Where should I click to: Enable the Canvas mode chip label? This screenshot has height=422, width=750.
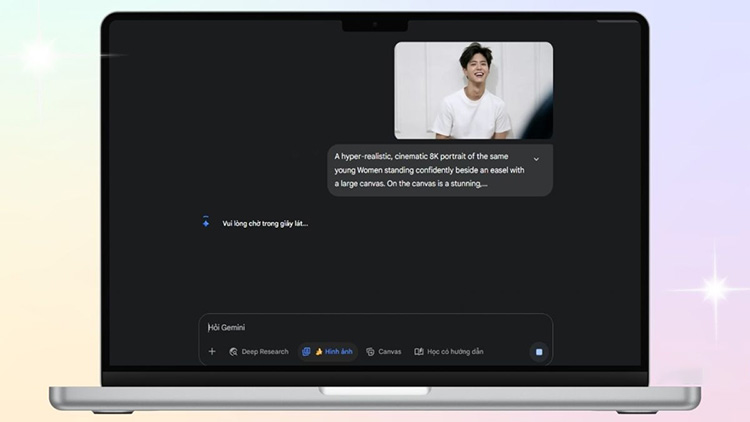pos(389,352)
